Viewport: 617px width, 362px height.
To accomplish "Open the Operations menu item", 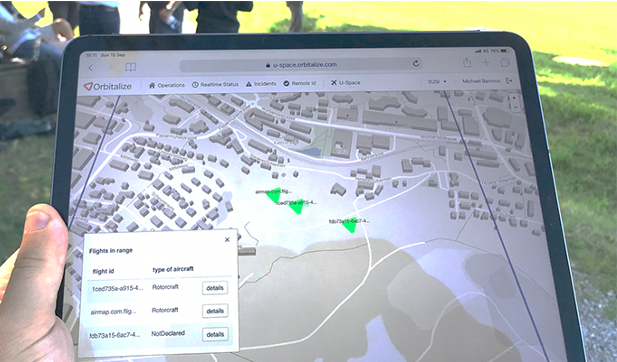I will (167, 85).
